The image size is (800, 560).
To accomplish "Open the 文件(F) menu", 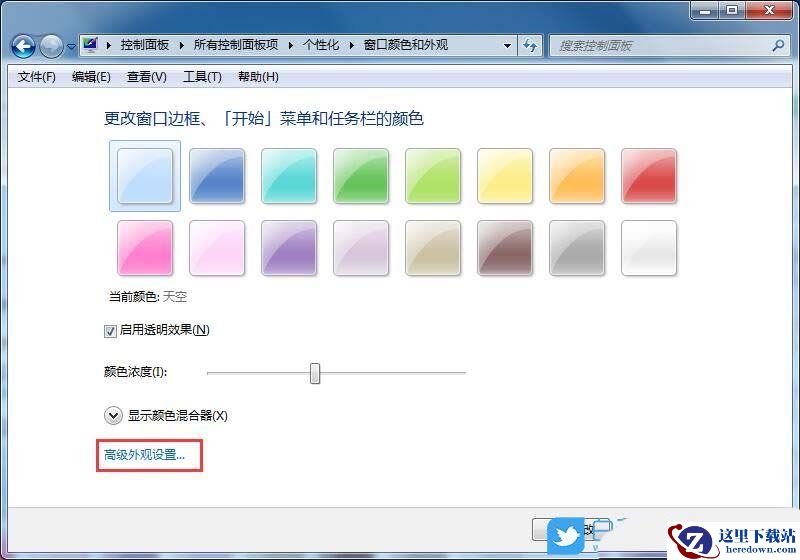I will click(37, 77).
